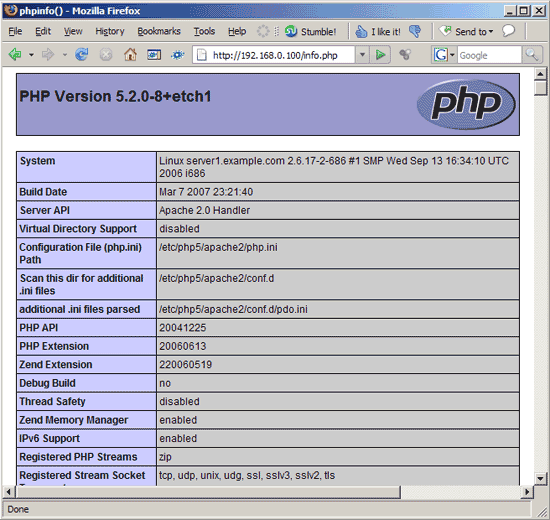Click the PHP logo image link

[466, 104]
